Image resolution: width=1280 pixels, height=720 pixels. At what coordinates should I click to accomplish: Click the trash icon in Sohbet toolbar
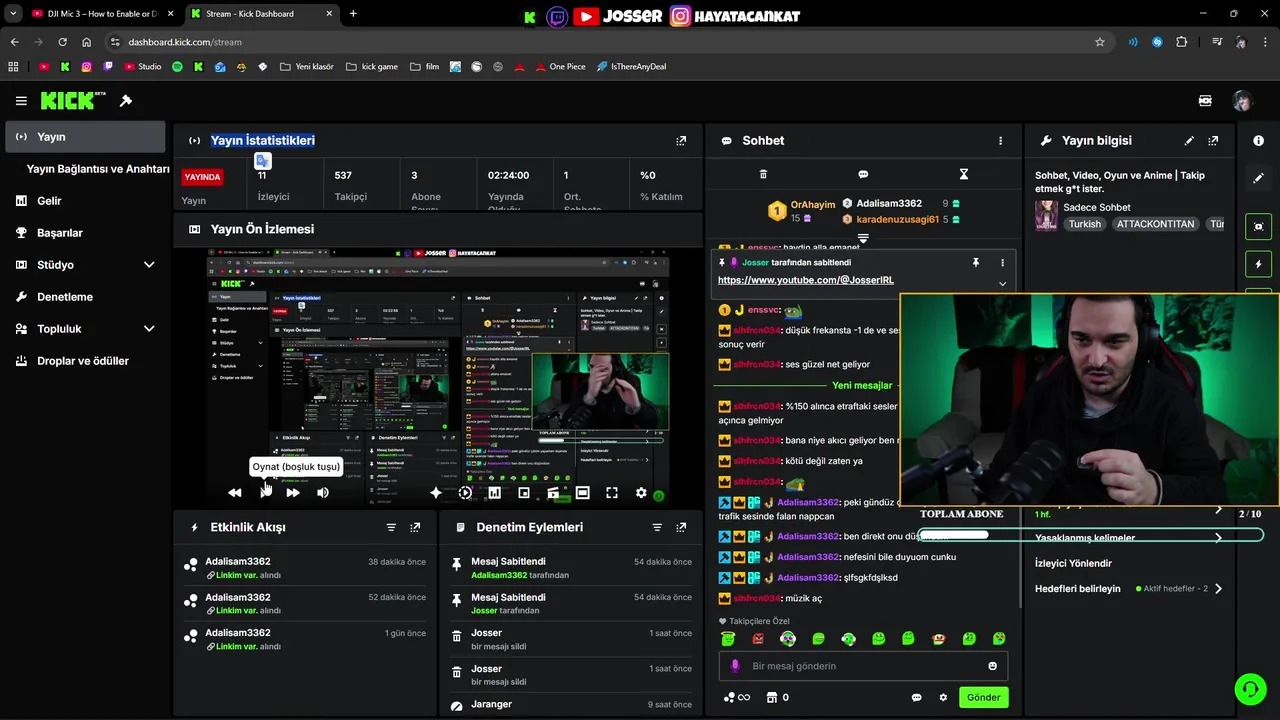(763, 174)
